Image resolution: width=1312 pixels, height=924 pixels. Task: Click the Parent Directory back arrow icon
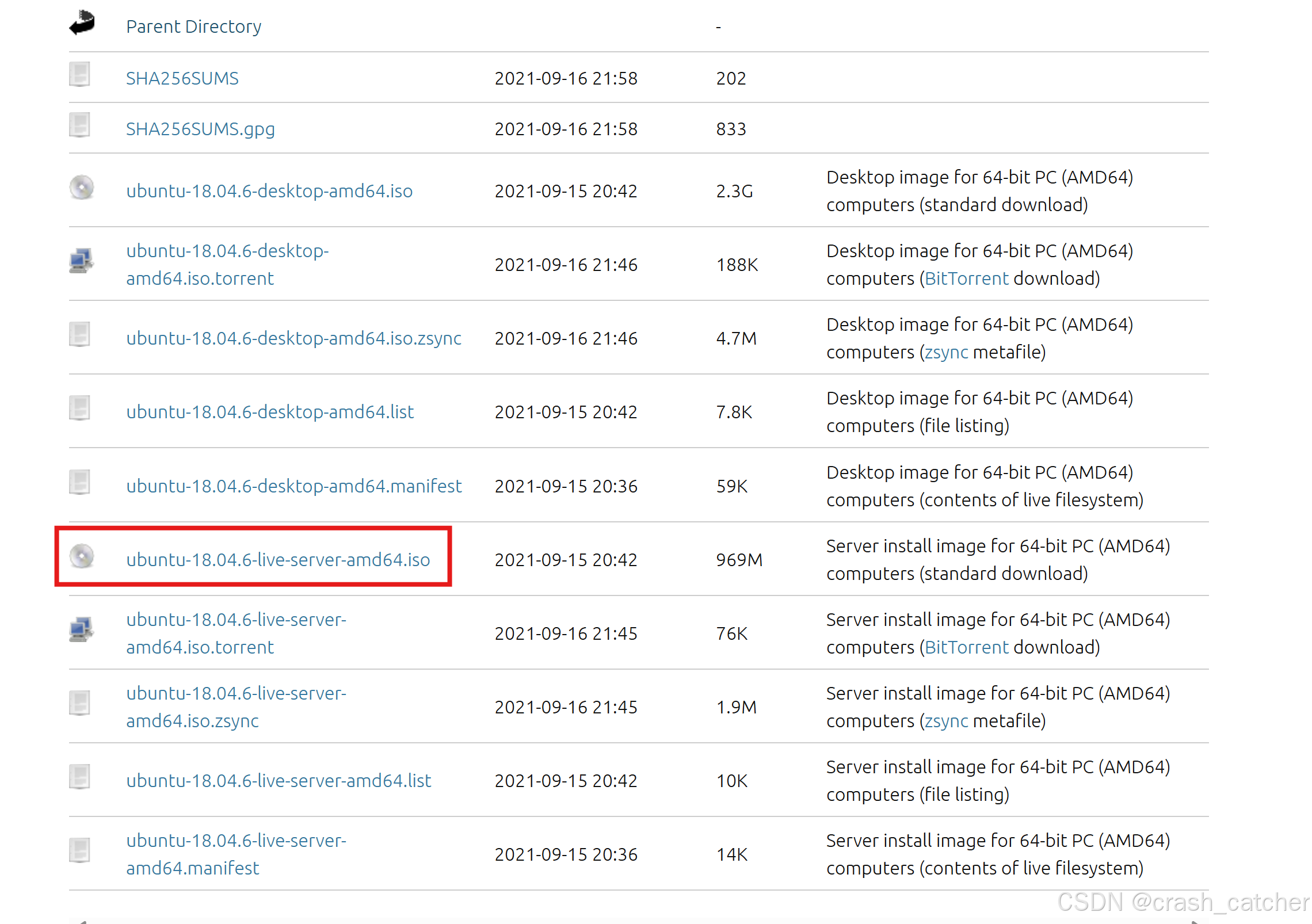pos(82,23)
